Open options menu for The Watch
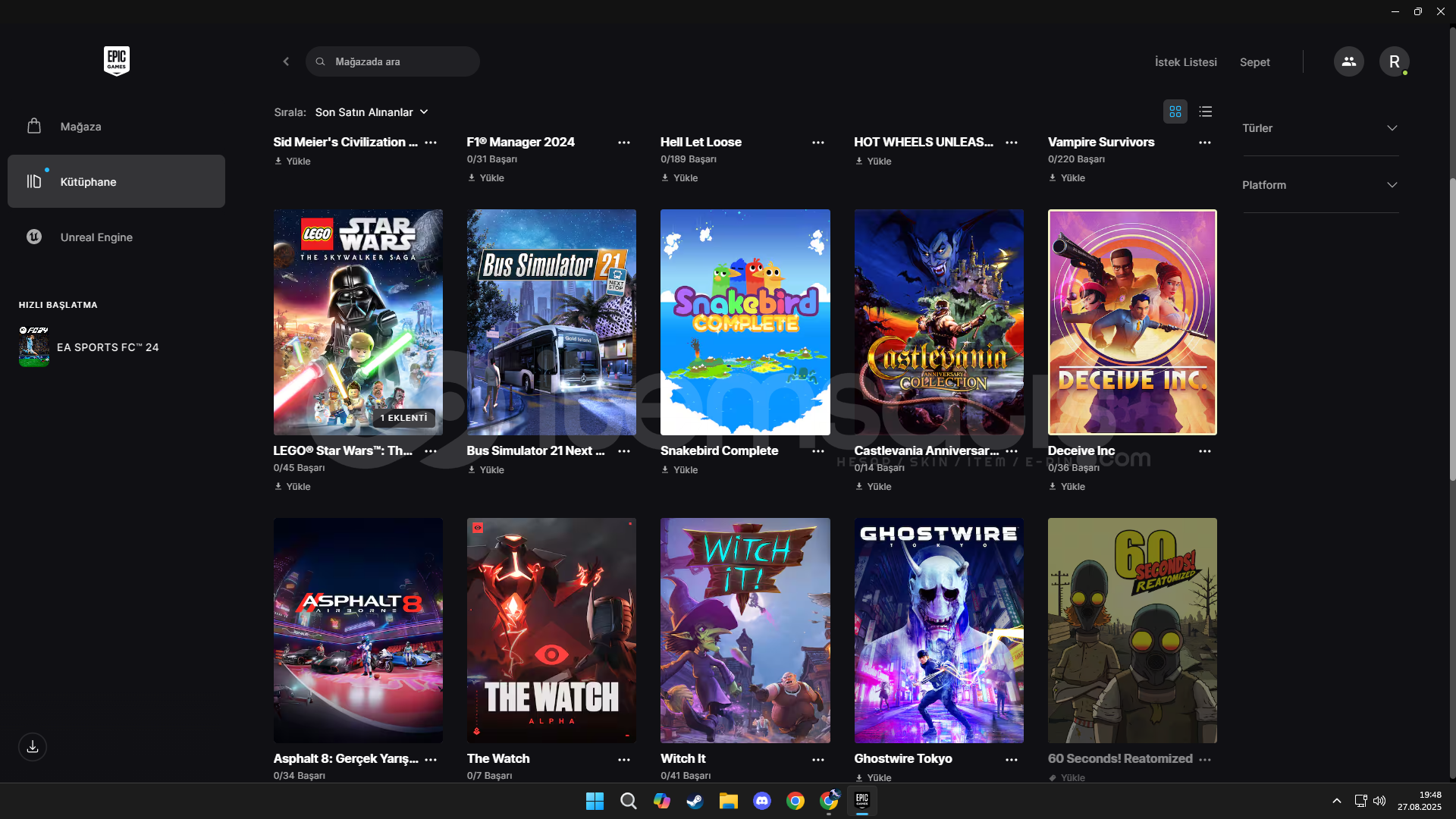Screen dimensions: 1456x819 (x=624, y=760)
